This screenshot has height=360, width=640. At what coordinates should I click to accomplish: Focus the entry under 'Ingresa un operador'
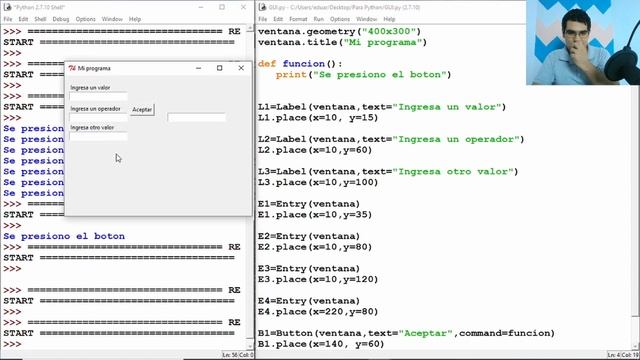point(98,117)
